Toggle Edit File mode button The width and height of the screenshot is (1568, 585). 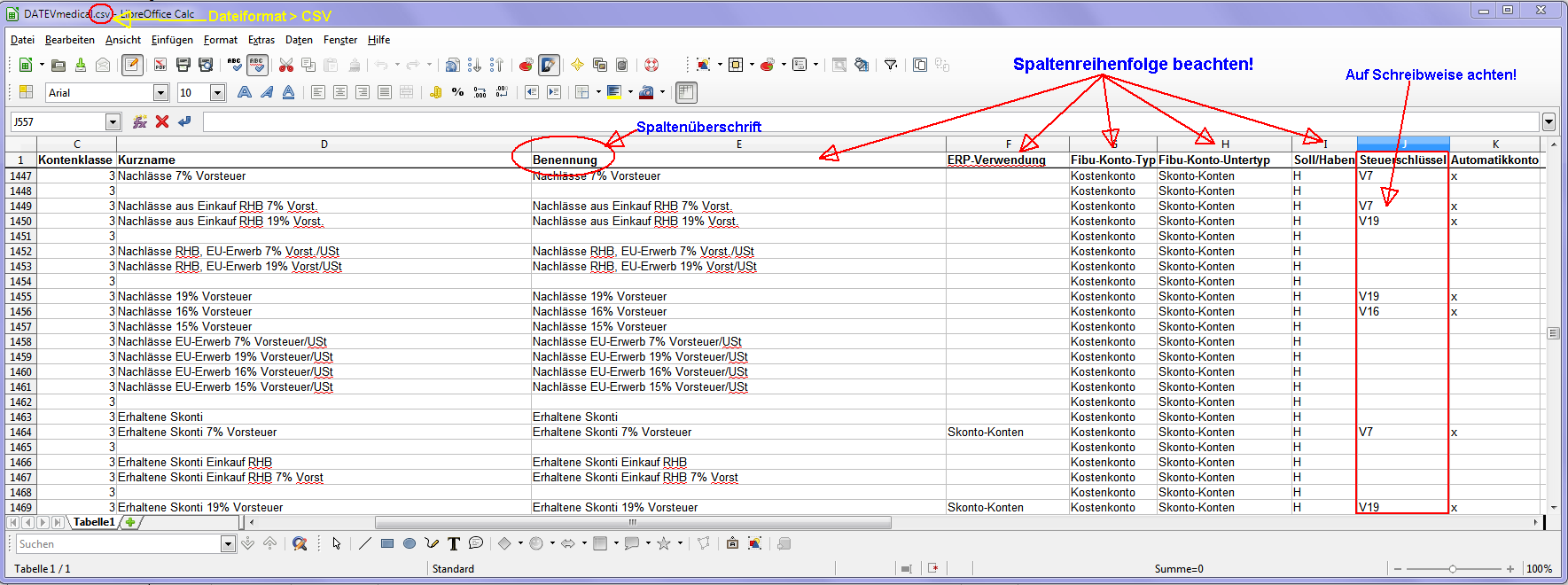pyautogui.click(x=132, y=65)
